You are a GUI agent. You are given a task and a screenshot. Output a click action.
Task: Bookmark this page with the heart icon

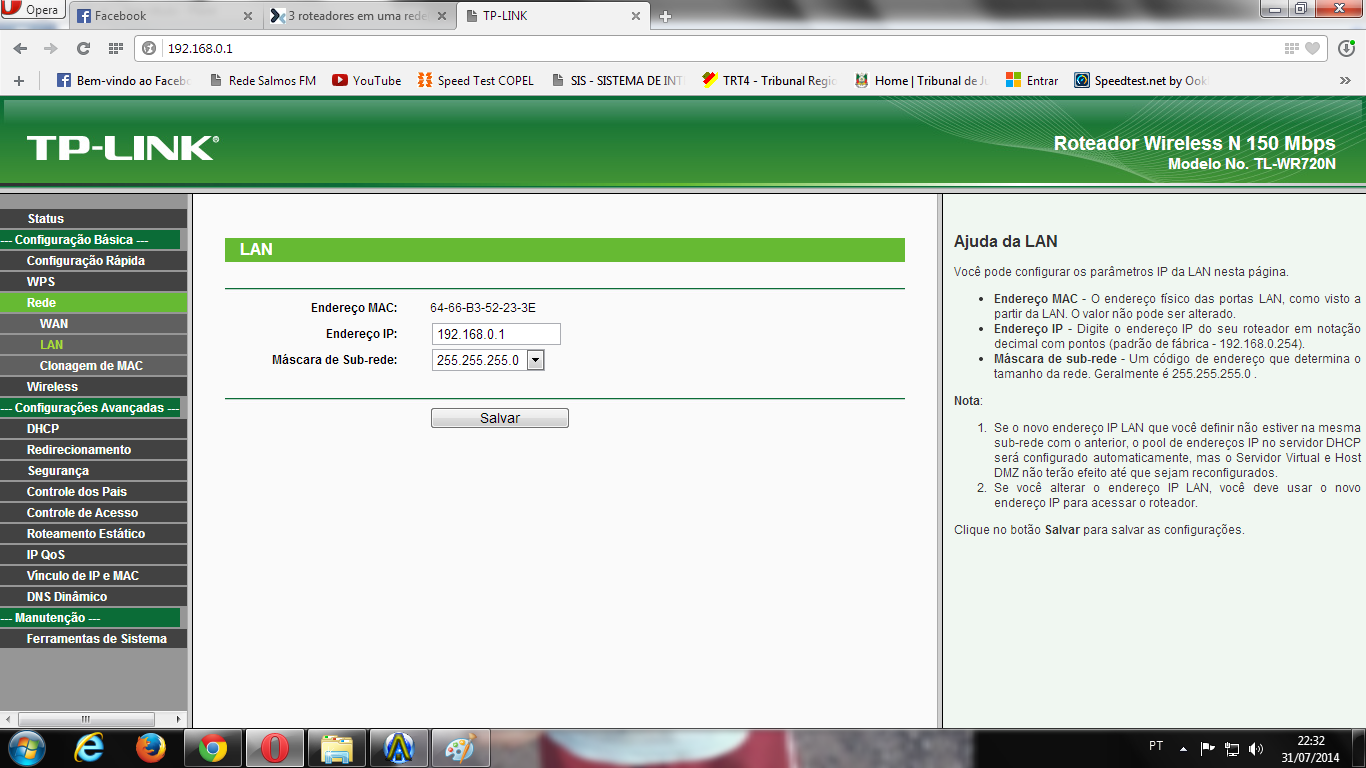pyautogui.click(x=1313, y=48)
